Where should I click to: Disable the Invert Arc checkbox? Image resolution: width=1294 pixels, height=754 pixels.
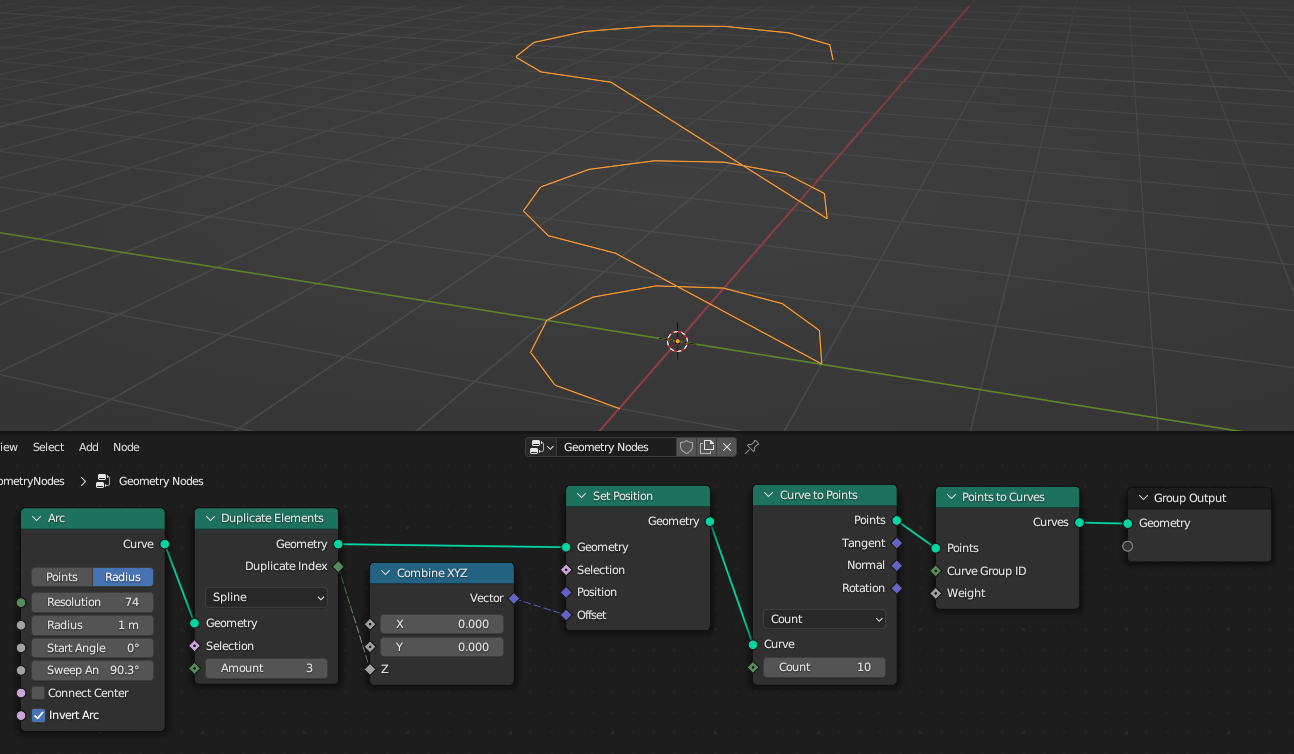(x=38, y=715)
